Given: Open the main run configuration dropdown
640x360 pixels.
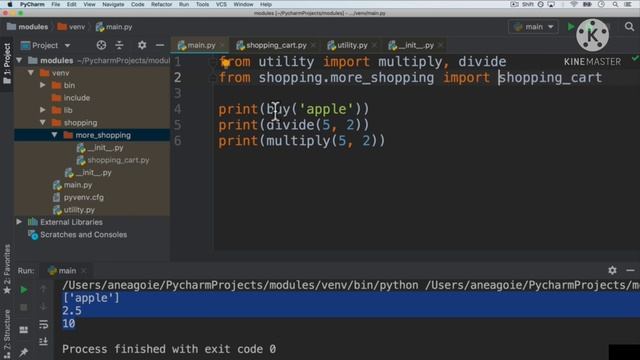Looking at the screenshot, I should click(x=533, y=27).
